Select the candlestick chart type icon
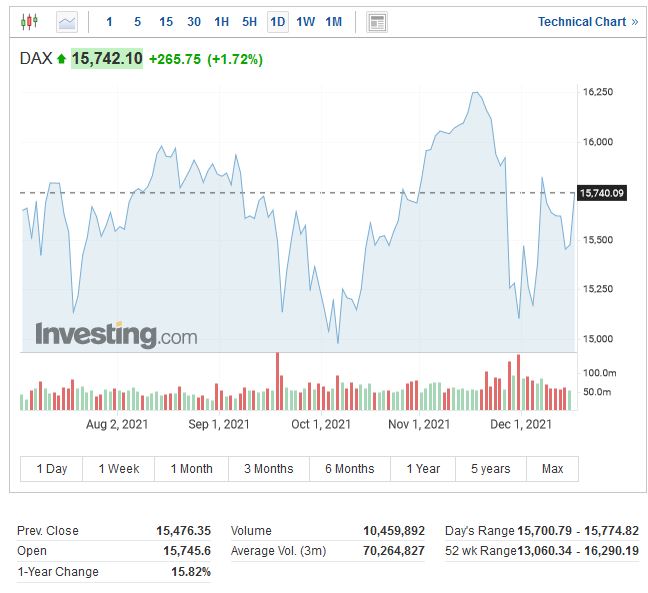 pos(29,21)
